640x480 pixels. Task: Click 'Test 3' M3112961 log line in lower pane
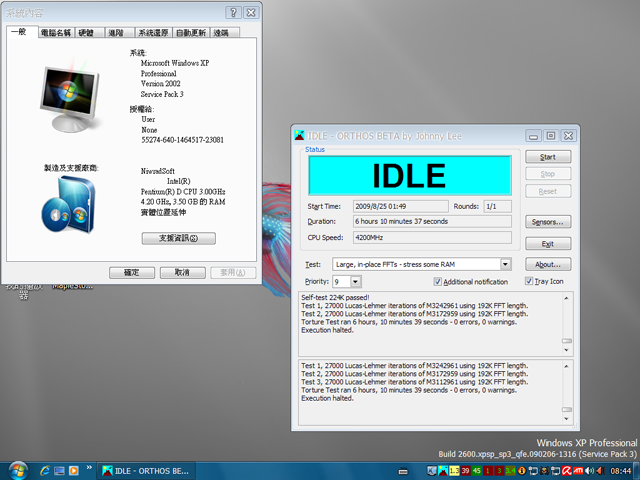[415, 382]
